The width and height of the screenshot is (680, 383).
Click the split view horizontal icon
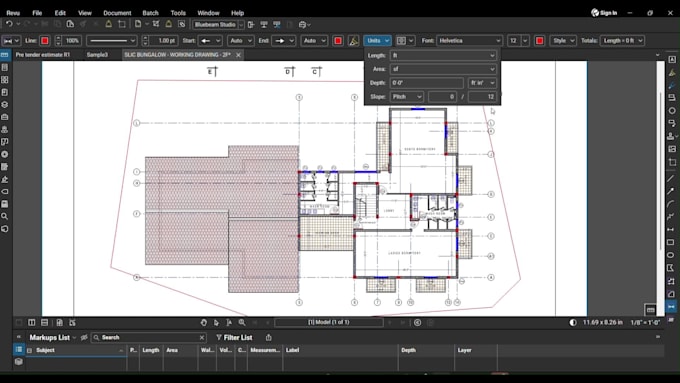(44, 322)
